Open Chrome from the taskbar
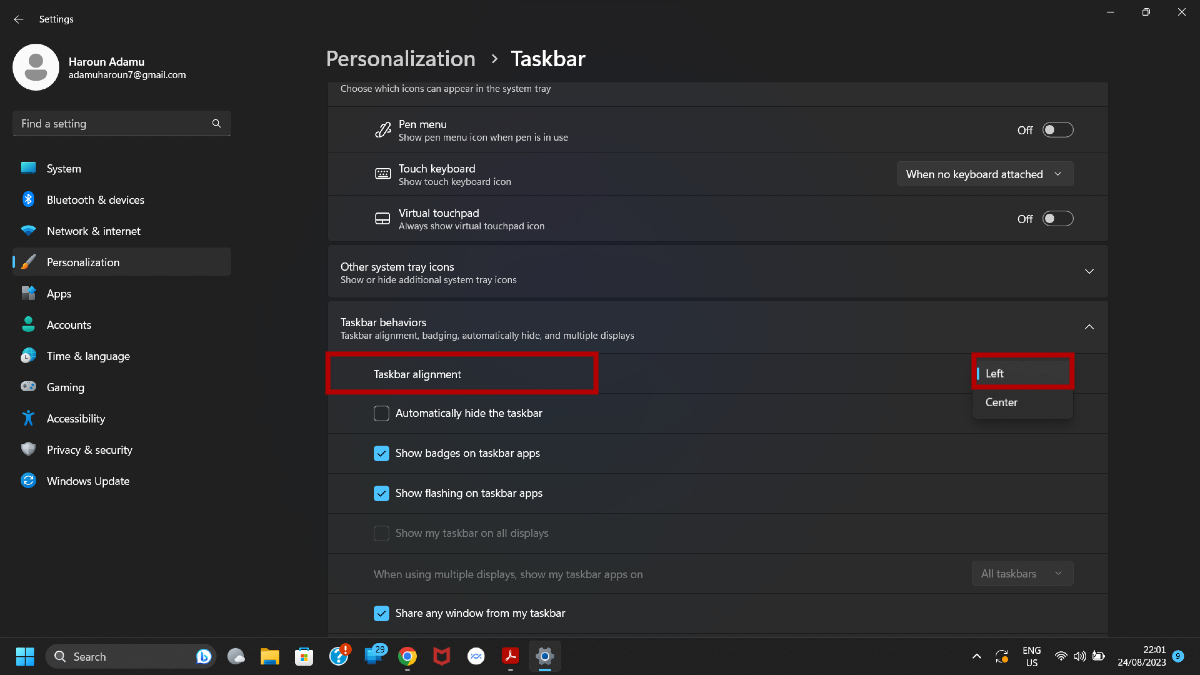Viewport: 1200px width, 675px height. 407,656
